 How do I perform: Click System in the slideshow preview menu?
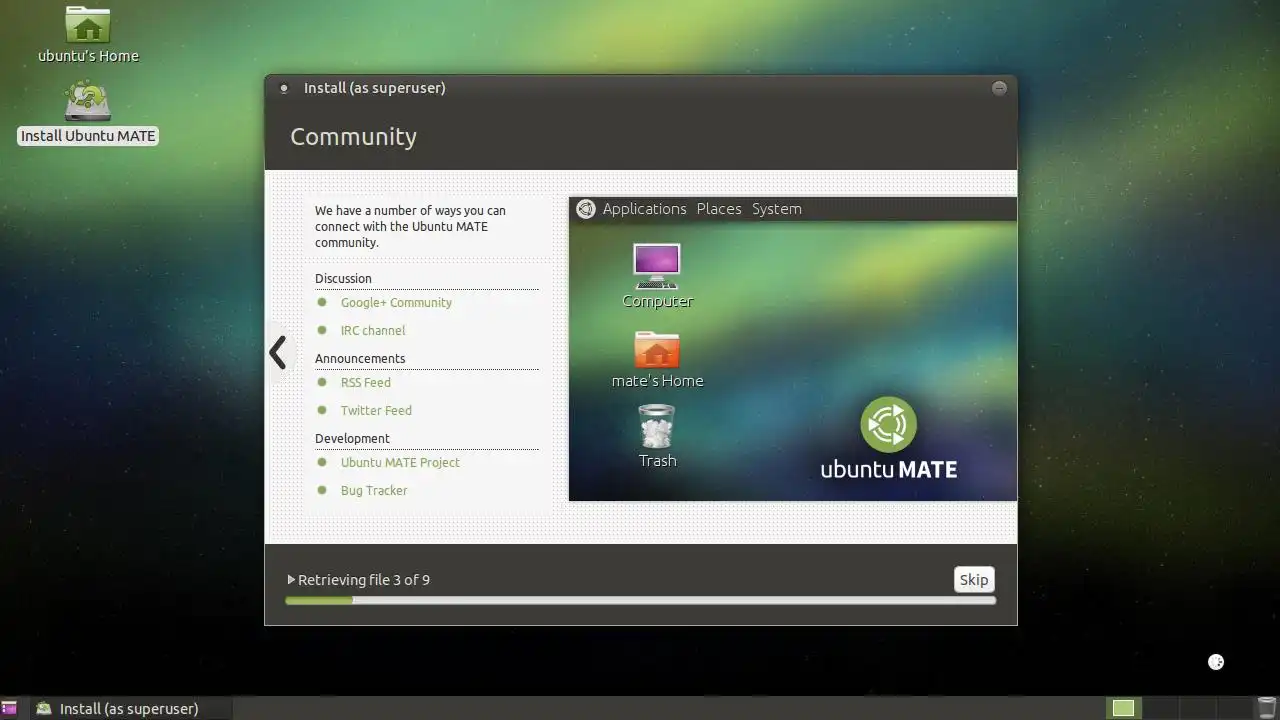point(777,209)
